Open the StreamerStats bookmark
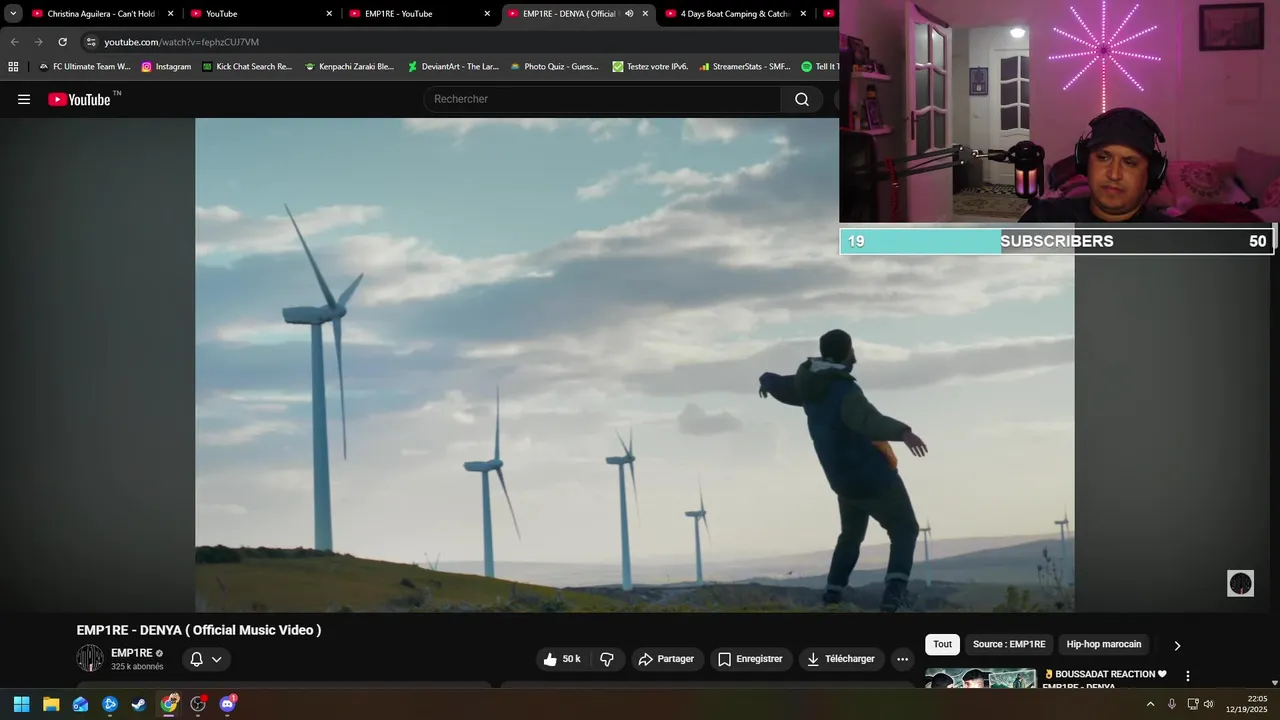The width and height of the screenshot is (1280, 720). click(x=745, y=67)
